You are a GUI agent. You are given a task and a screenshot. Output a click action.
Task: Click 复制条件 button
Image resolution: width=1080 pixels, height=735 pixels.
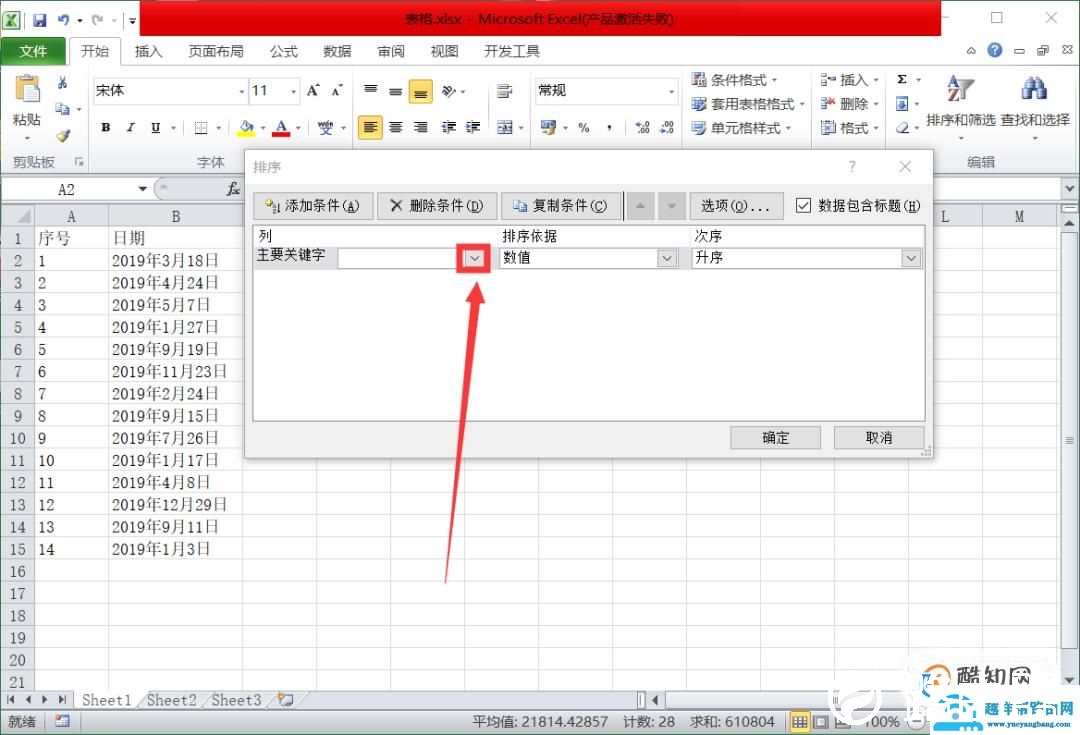560,206
